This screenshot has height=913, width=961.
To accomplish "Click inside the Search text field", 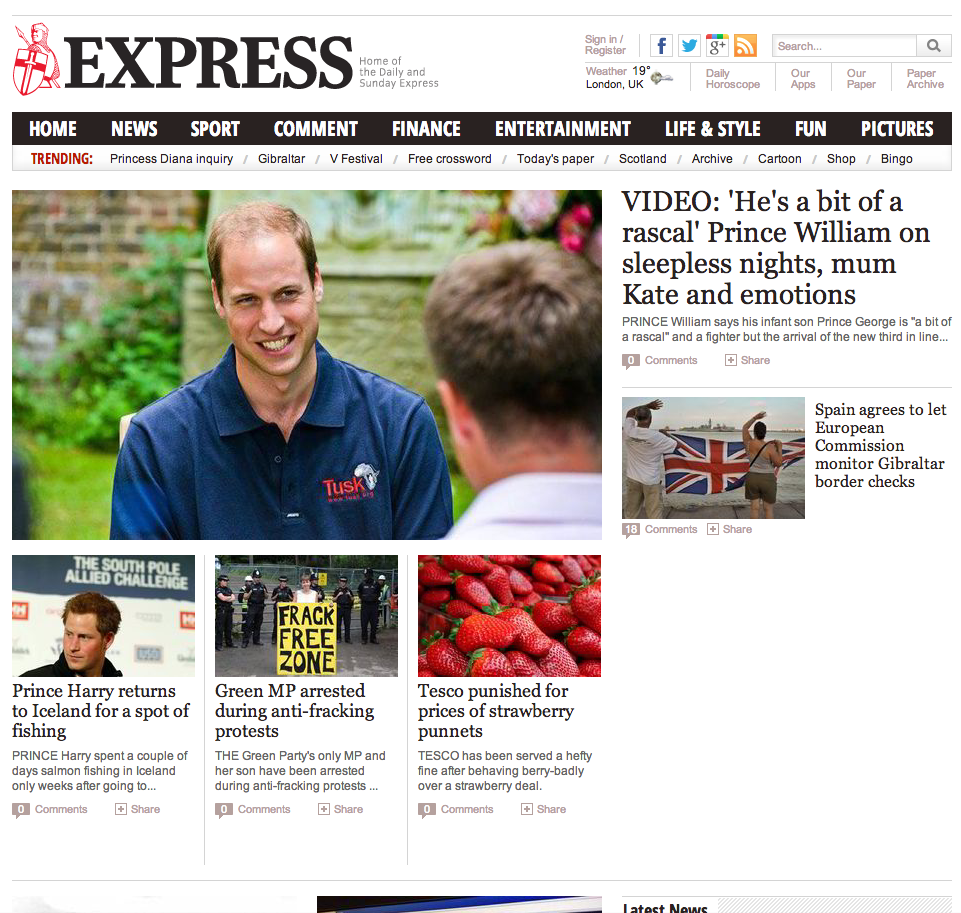I will [x=845, y=46].
